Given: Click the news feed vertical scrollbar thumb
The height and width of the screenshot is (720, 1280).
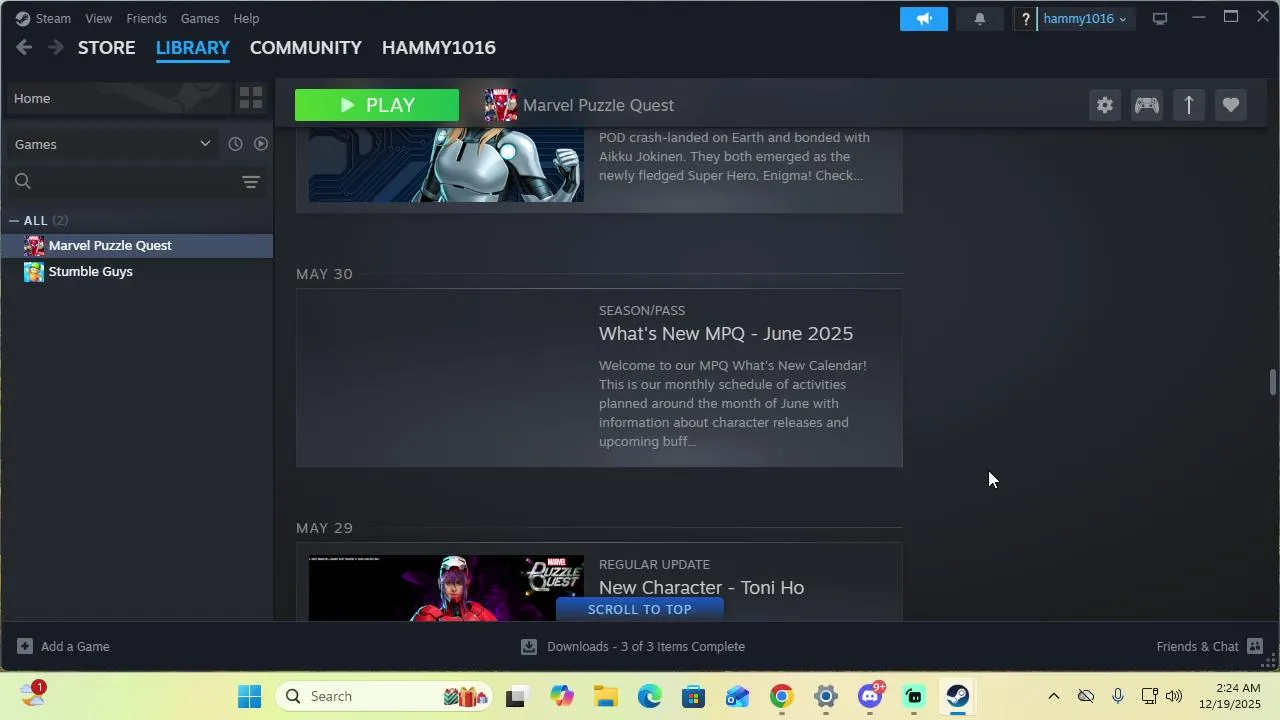Looking at the screenshot, I should pos(1273,383).
